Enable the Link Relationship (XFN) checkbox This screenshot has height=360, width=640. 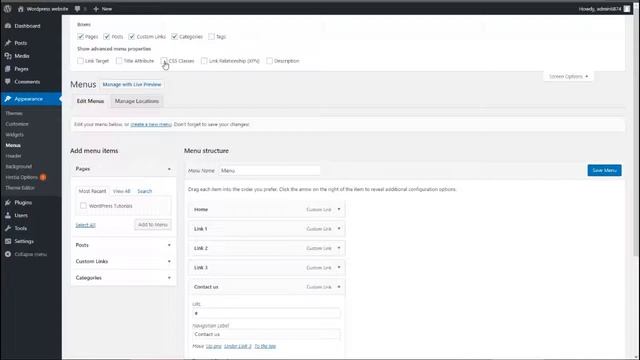point(204,61)
